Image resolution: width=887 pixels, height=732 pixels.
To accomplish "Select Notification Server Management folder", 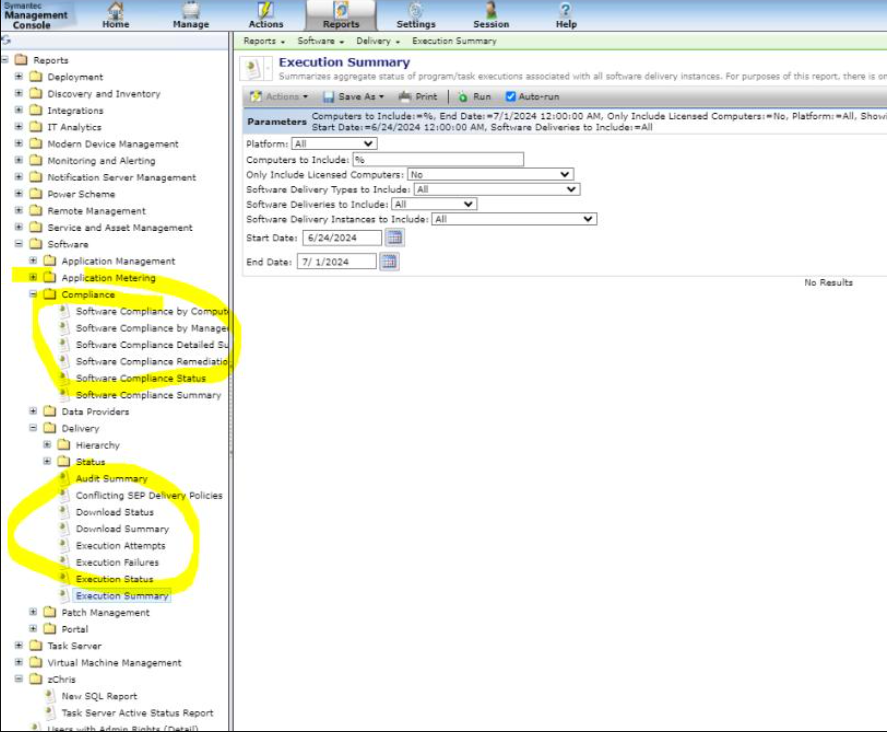I will 122,177.
